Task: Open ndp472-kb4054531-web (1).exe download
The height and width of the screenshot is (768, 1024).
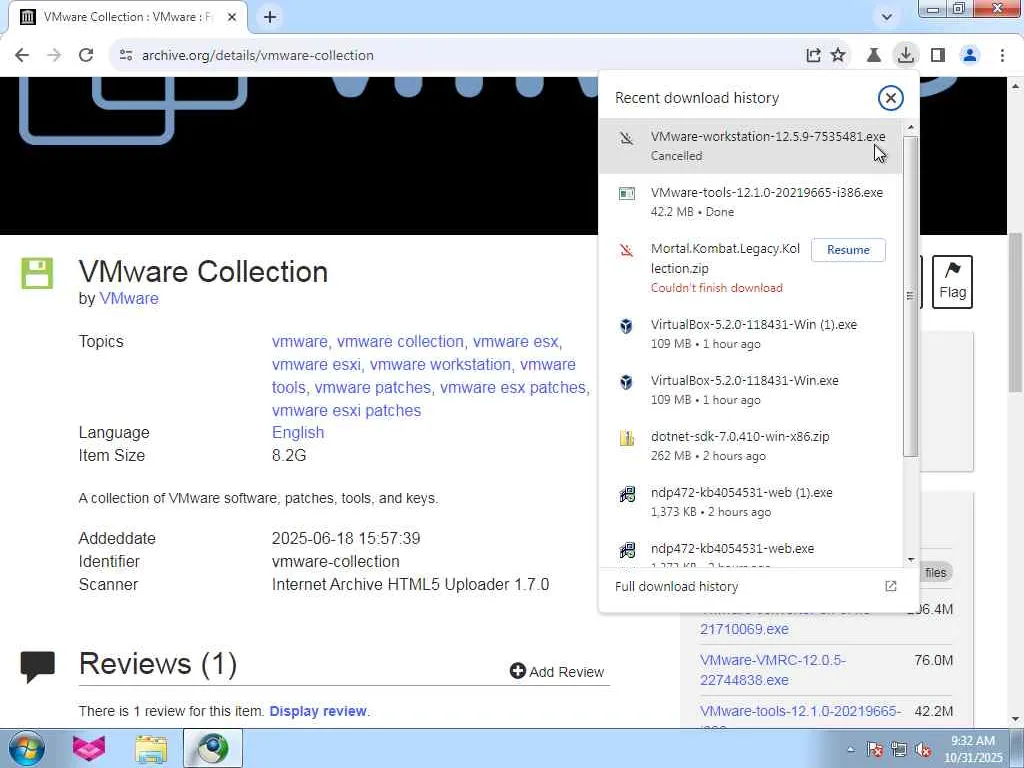Action: tap(750, 502)
